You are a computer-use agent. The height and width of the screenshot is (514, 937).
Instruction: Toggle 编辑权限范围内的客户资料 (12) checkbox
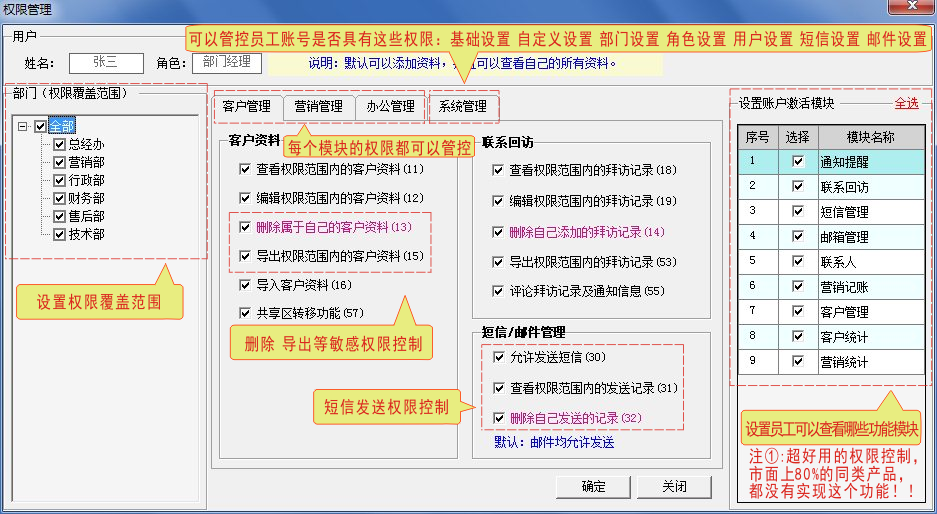[x=244, y=198]
